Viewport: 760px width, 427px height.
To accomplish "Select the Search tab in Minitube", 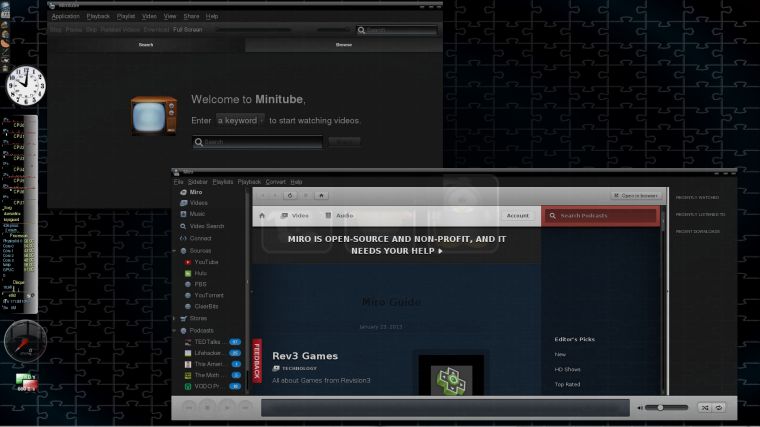I will 146,45.
